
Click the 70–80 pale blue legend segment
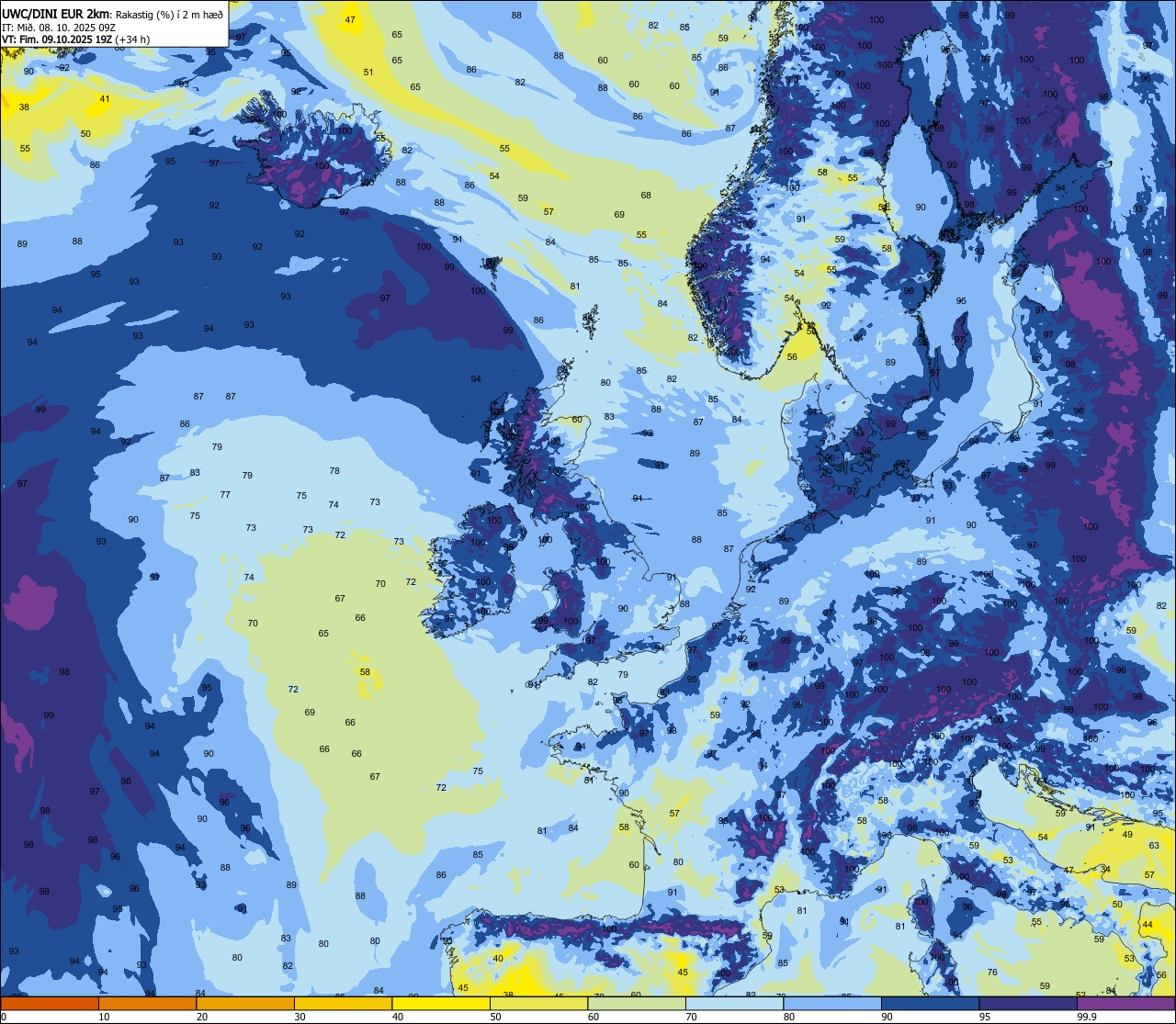[x=734, y=1003]
